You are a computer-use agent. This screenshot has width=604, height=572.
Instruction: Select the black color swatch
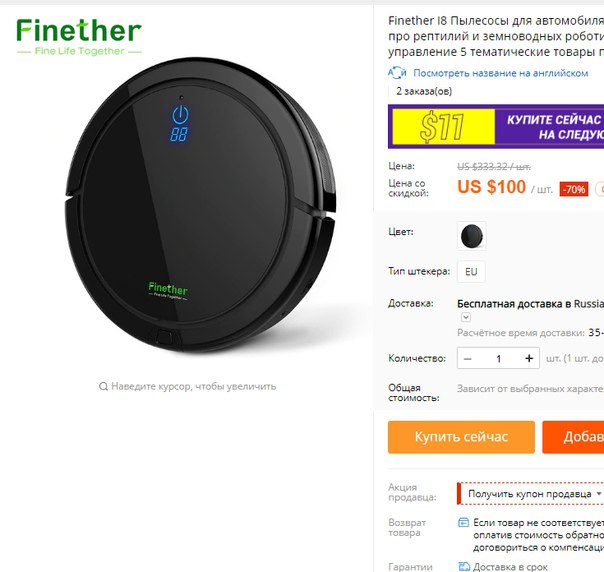click(x=471, y=236)
